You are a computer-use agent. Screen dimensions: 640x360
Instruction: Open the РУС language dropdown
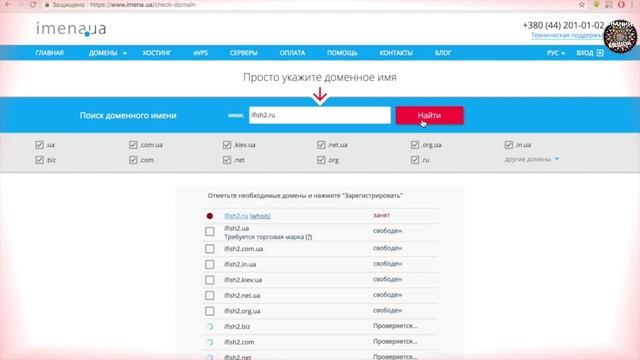[x=556, y=53]
